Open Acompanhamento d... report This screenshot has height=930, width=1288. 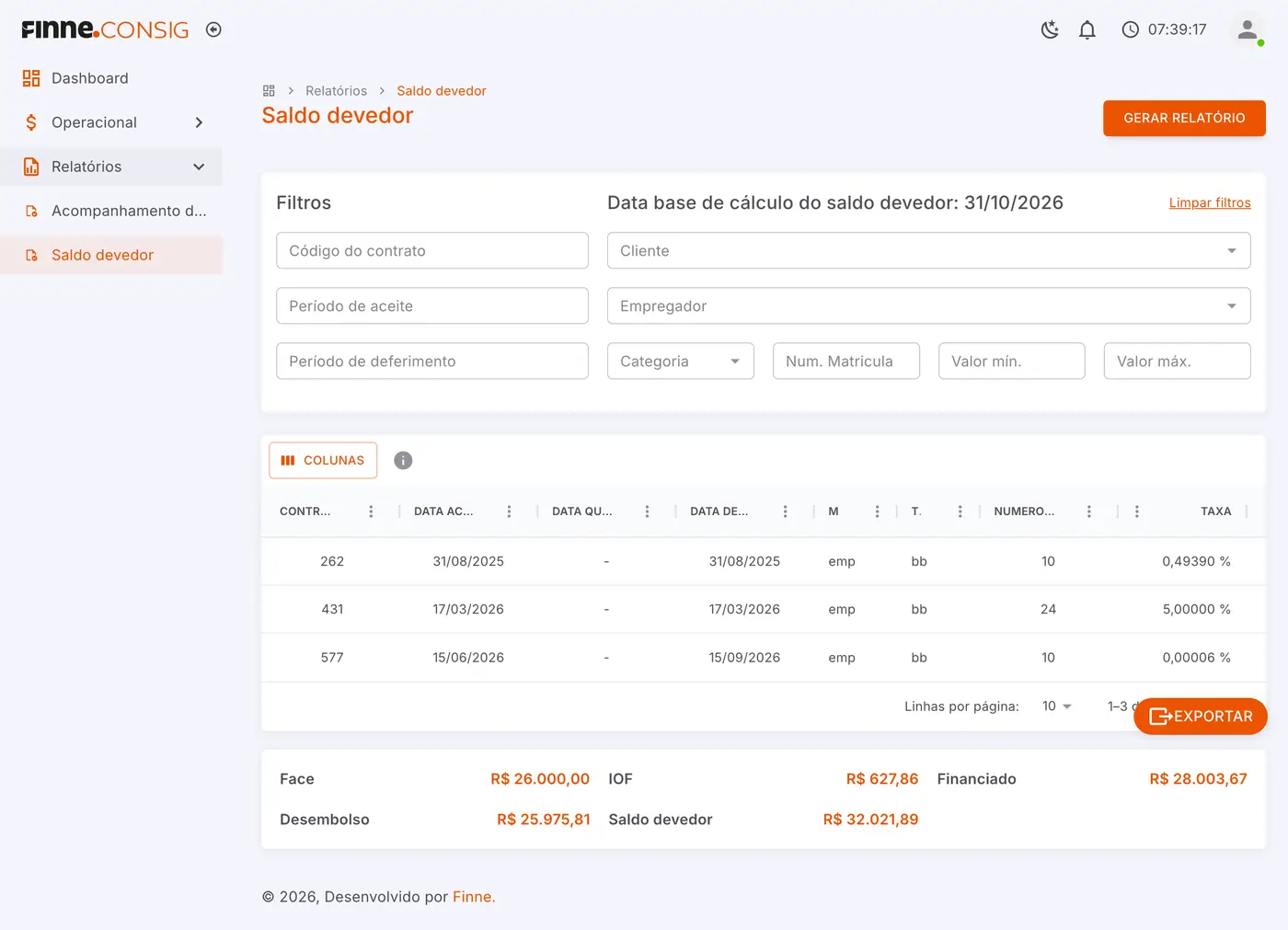click(111, 211)
